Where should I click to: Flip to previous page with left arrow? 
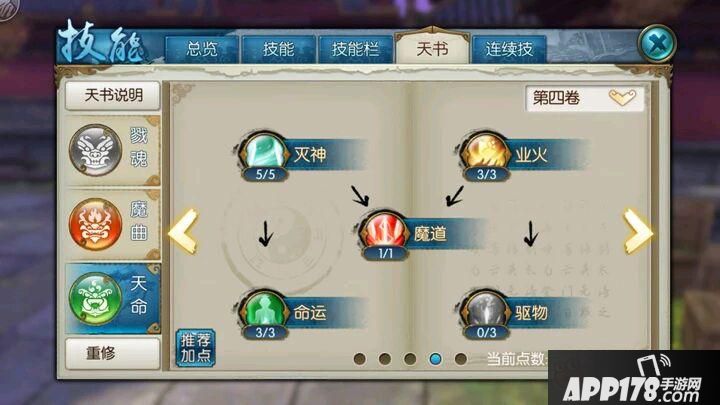pyautogui.click(x=183, y=231)
